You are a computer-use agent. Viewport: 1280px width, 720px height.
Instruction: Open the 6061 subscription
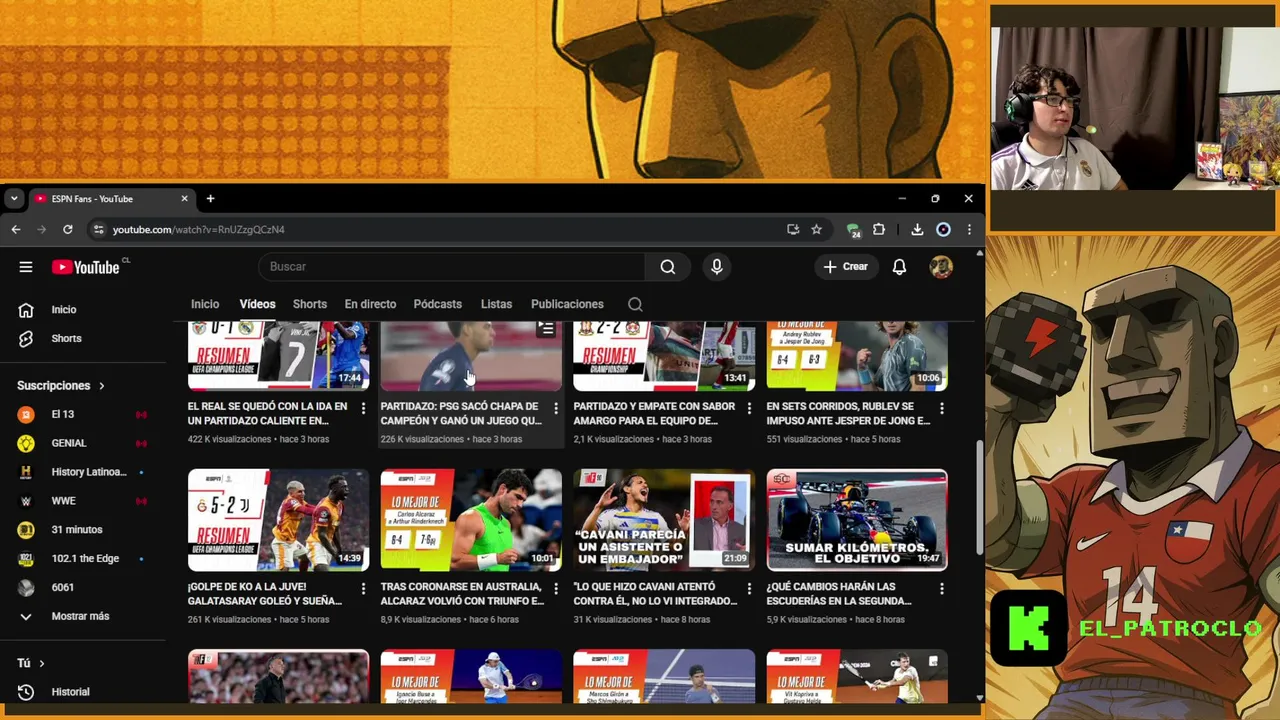pos(83,587)
